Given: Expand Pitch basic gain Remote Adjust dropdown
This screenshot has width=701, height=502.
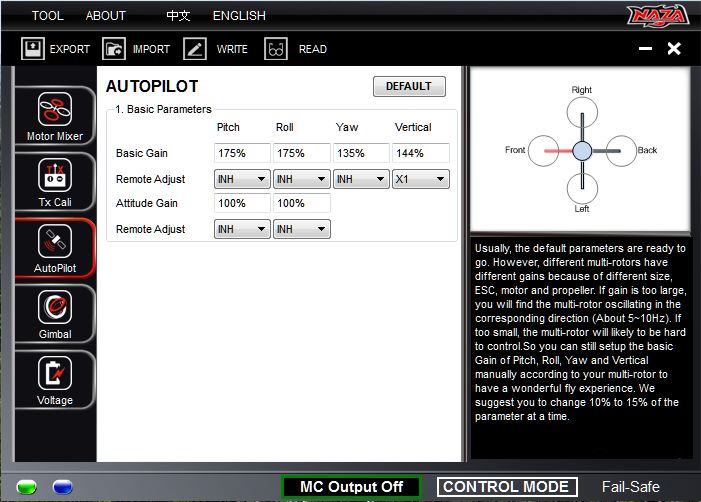Looking at the screenshot, I should pyautogui.click(x=242, y=179).
